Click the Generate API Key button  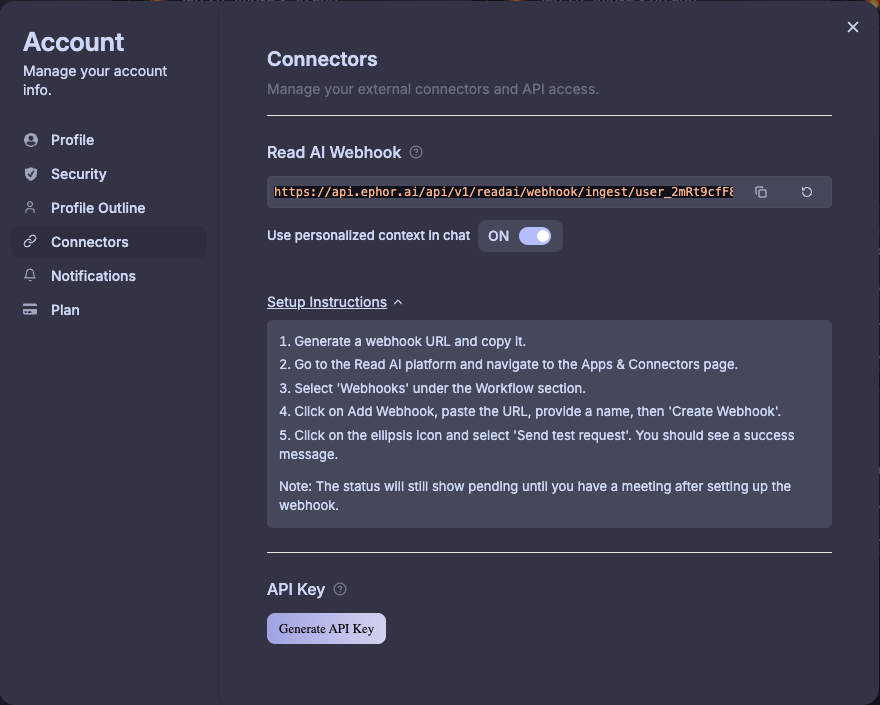pos(326,628)
